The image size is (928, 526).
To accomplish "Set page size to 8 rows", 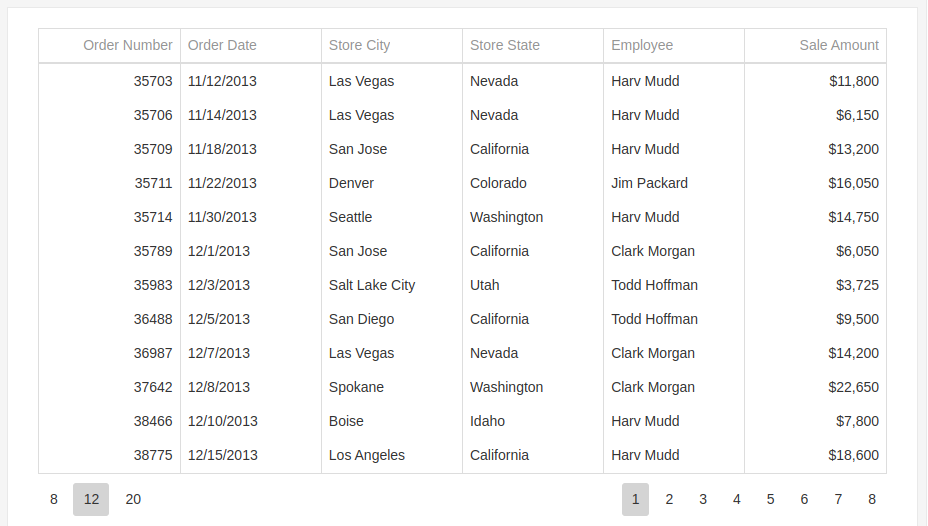I will click(x=54, y=499).
